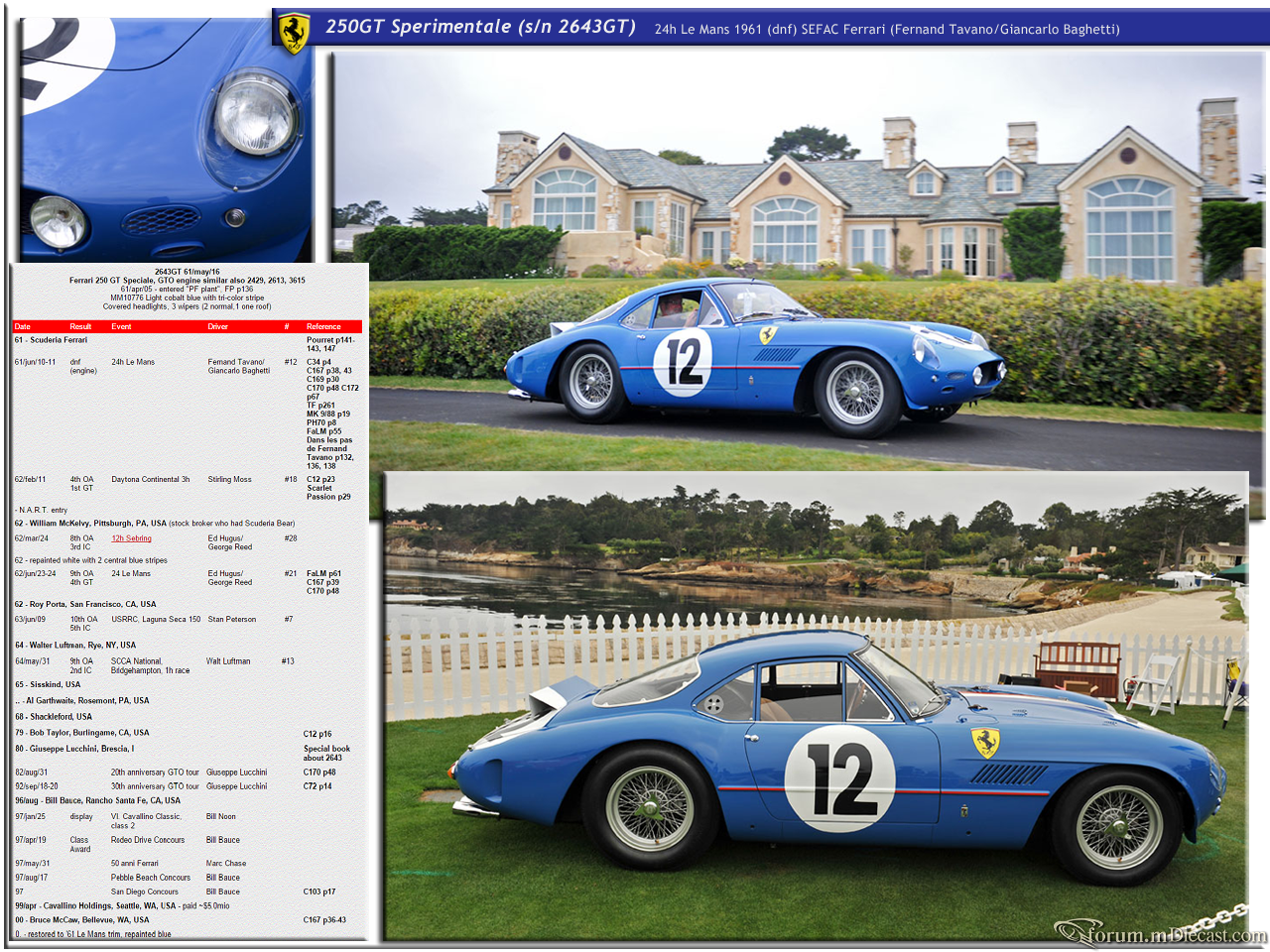Click '80 - Giuseppe Lucchini, Brescia, I' row
Viewport: 1270px width, 952px height.
click(x=74, y=749)
